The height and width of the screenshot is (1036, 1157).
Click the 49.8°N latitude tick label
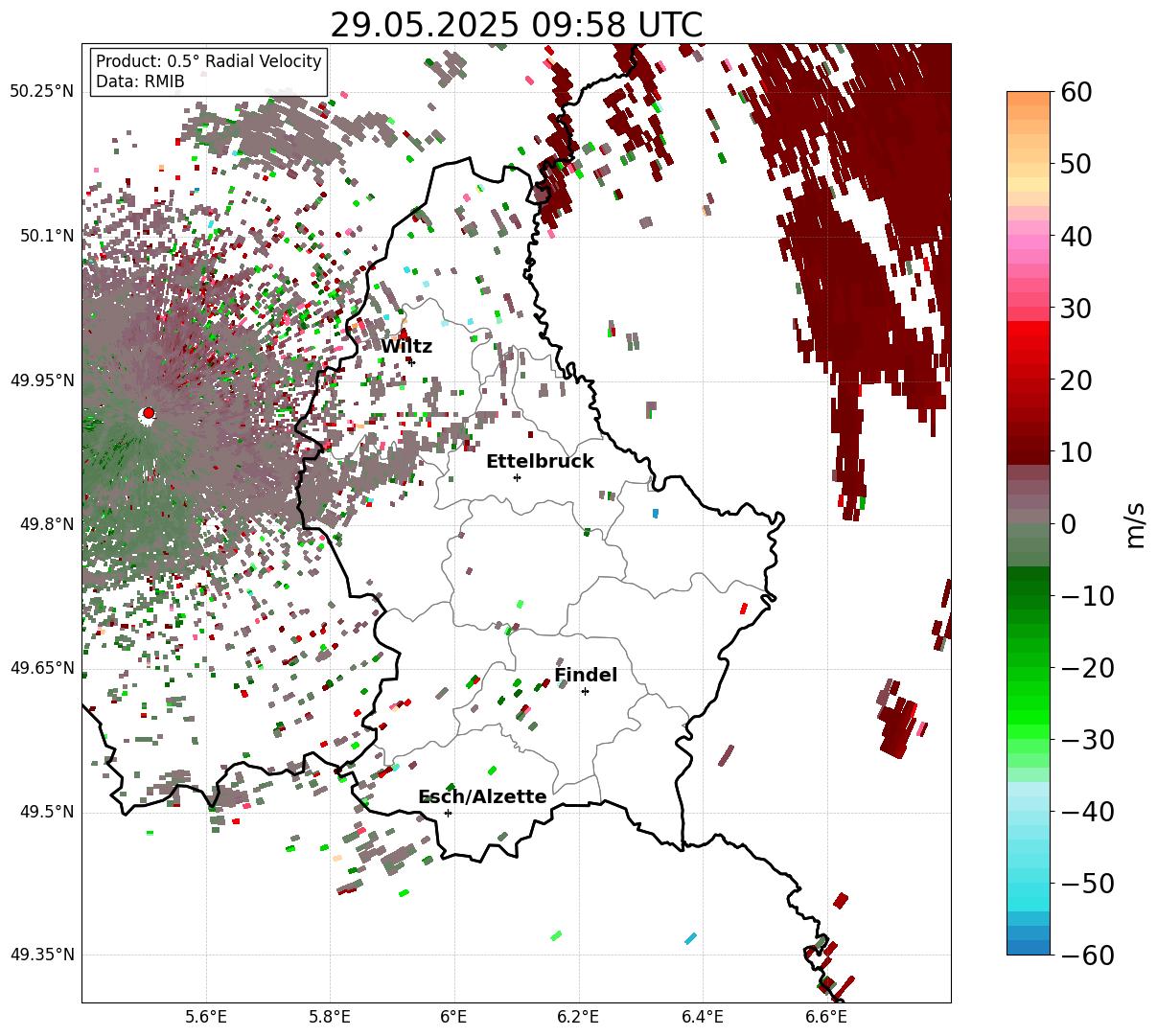46,524
